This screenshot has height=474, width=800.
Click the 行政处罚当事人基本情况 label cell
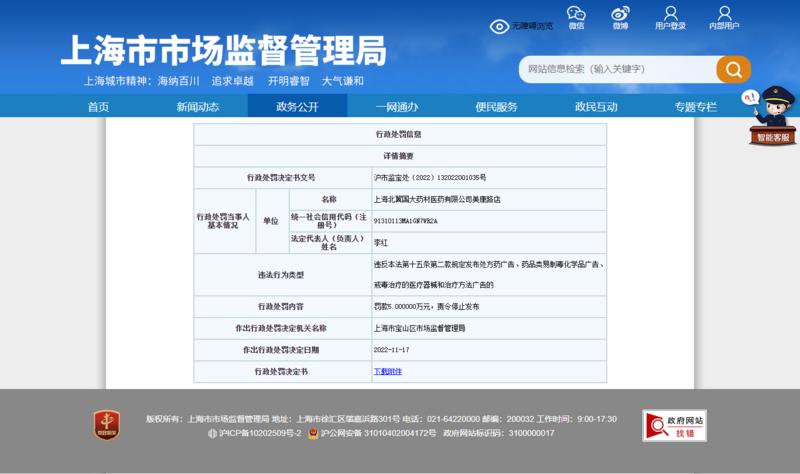[x=223, y=221]
